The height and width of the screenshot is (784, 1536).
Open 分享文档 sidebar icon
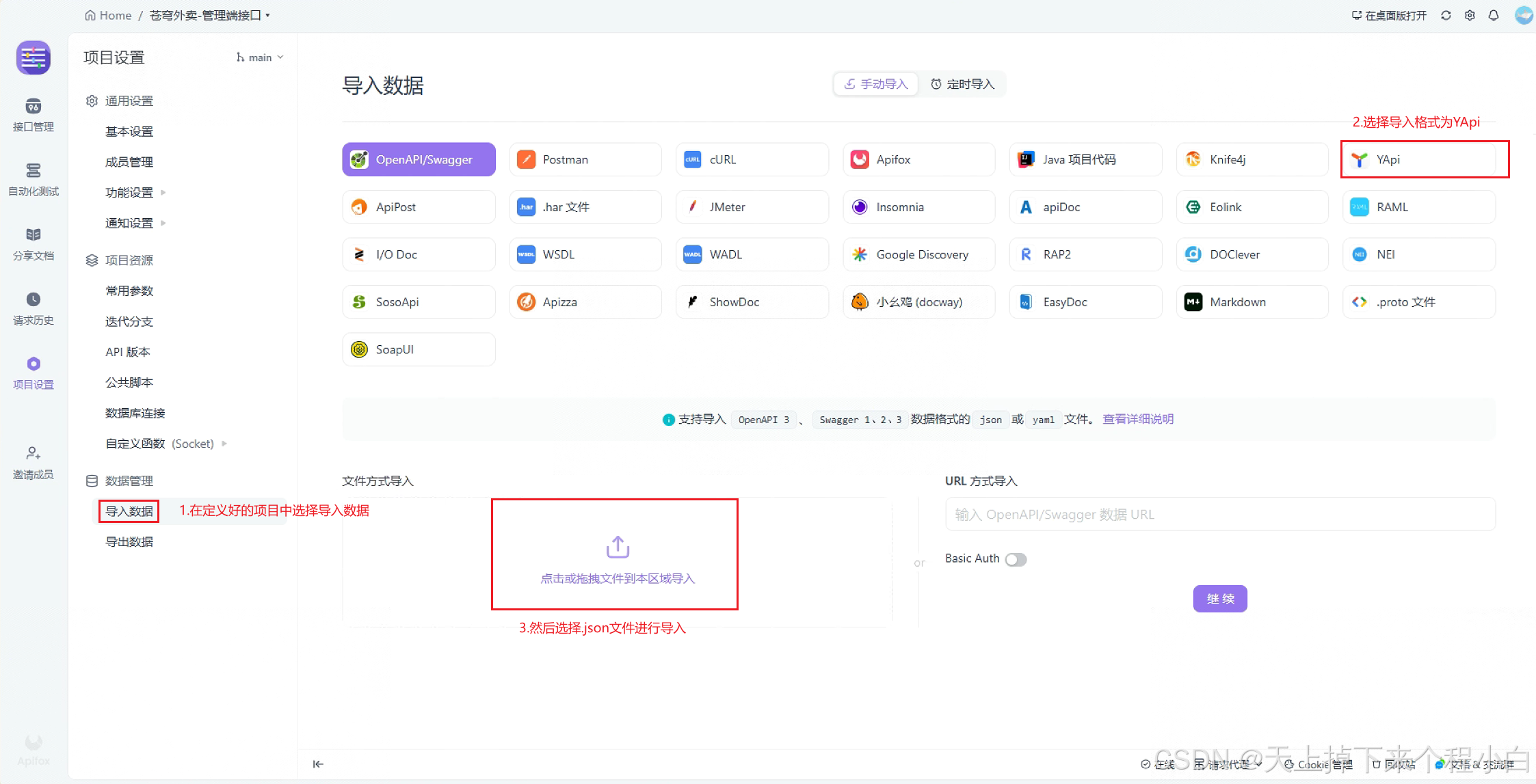tap(33, 236)
